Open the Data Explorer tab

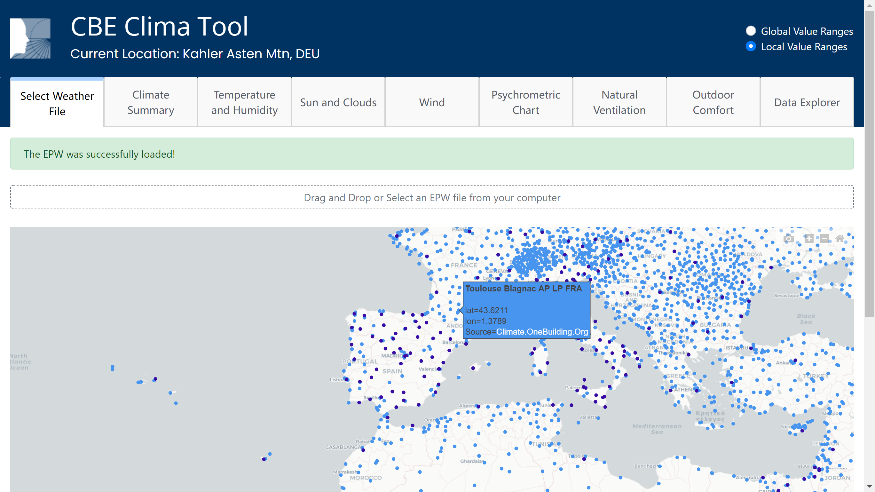click(807, 102)
